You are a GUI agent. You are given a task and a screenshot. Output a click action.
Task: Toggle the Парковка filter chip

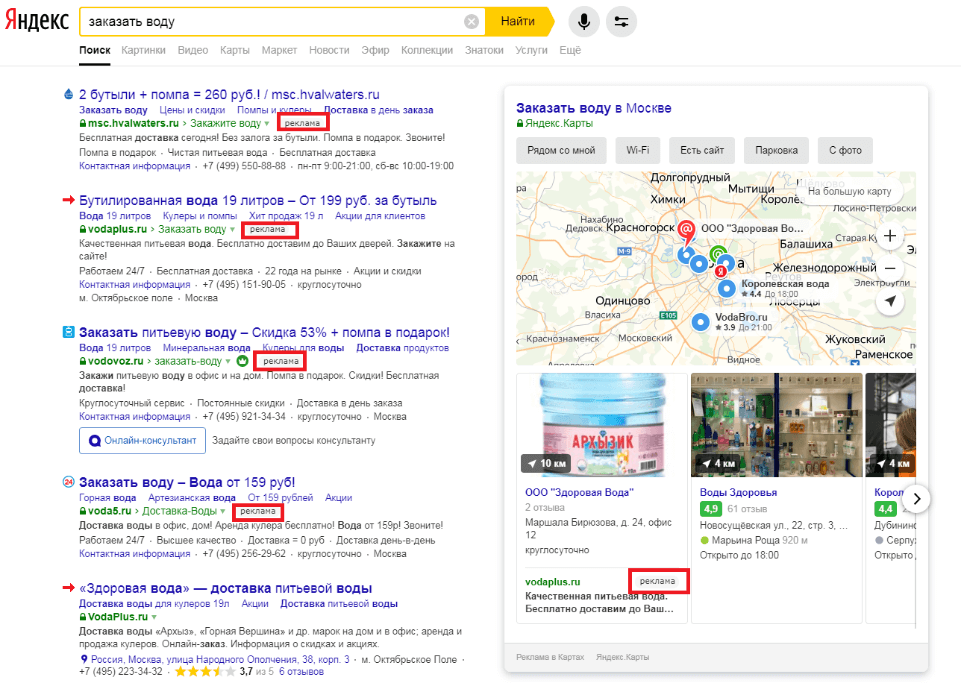[x=777, y=150]
